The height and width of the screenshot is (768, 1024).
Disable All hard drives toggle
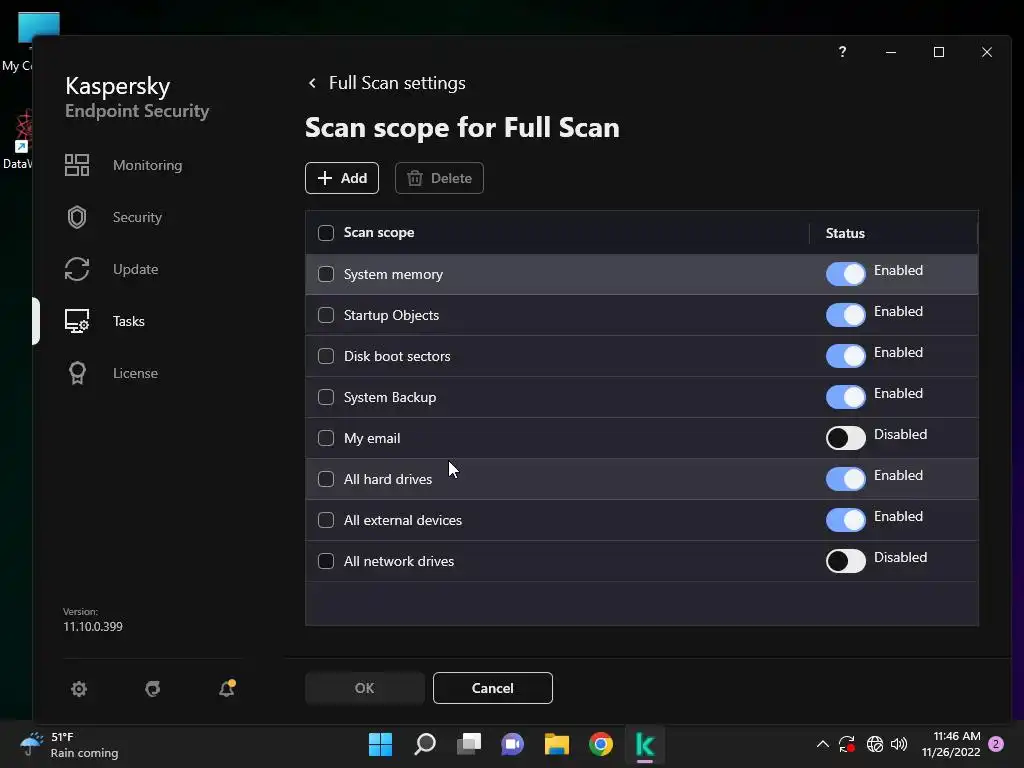point(846,479)
